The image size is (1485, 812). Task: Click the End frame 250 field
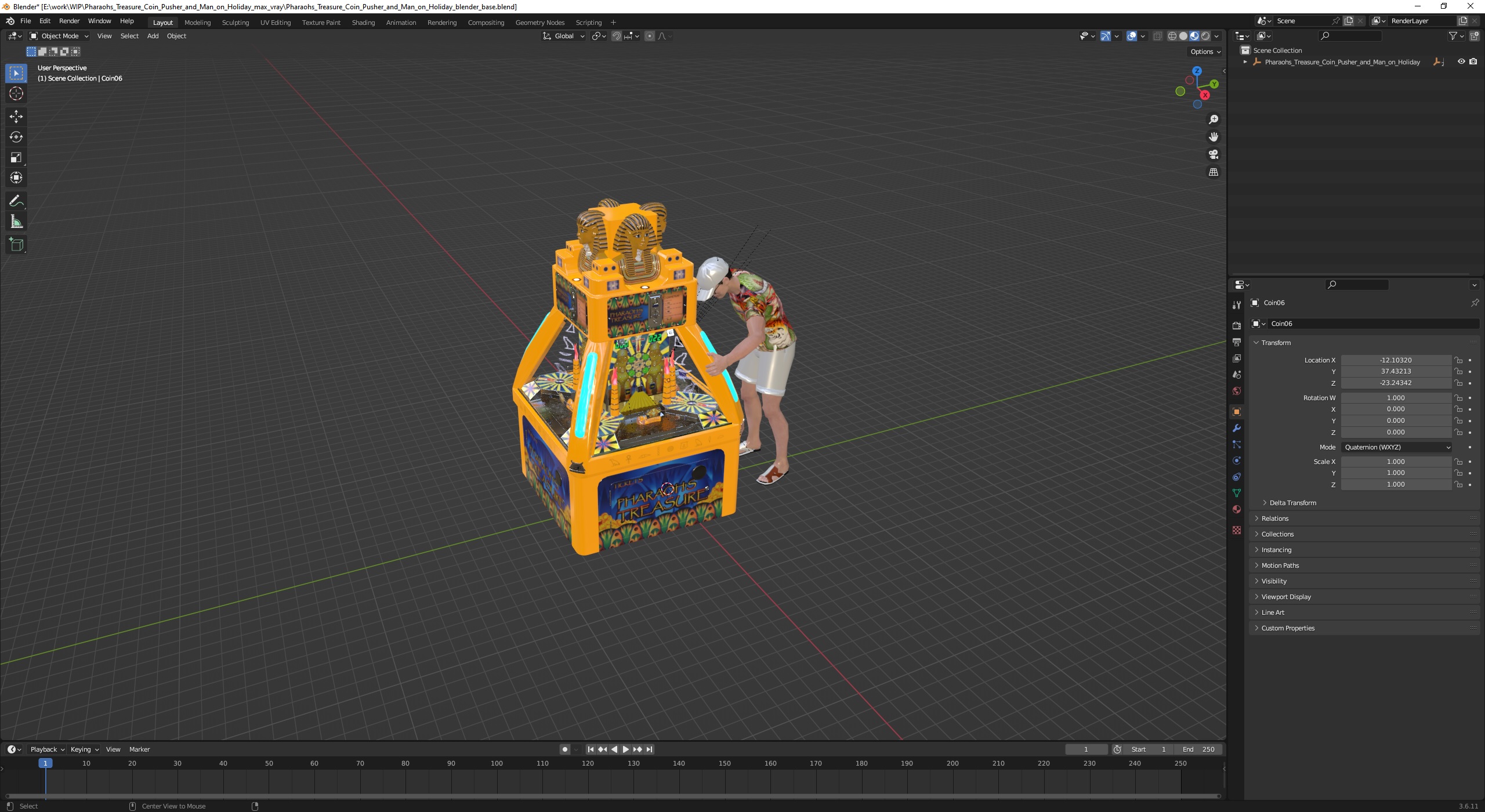[1198, 749]
